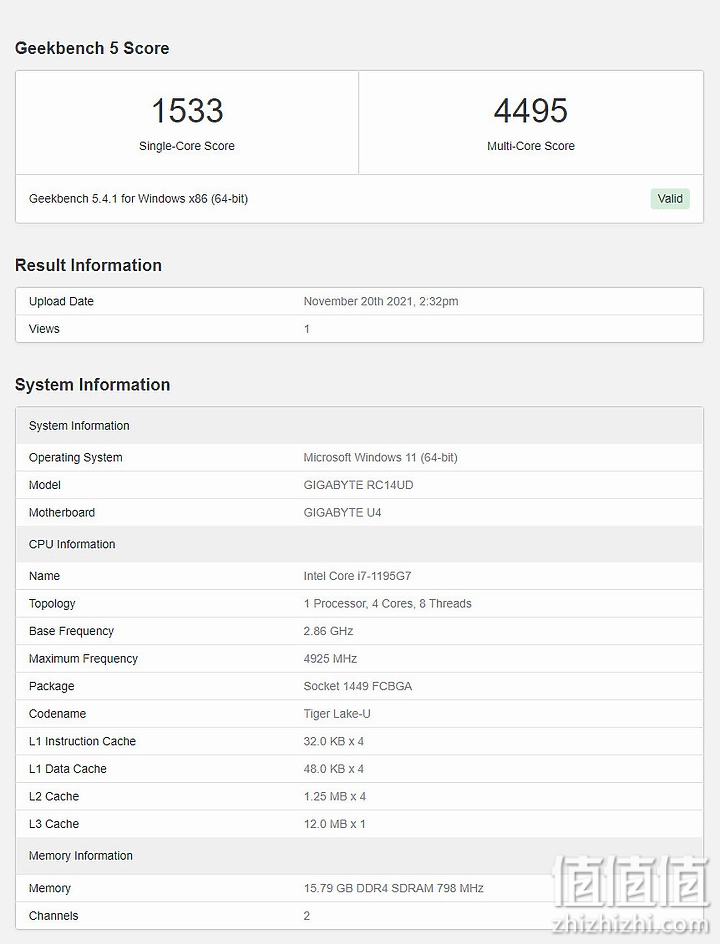Click the Memory label

(49, 889)
